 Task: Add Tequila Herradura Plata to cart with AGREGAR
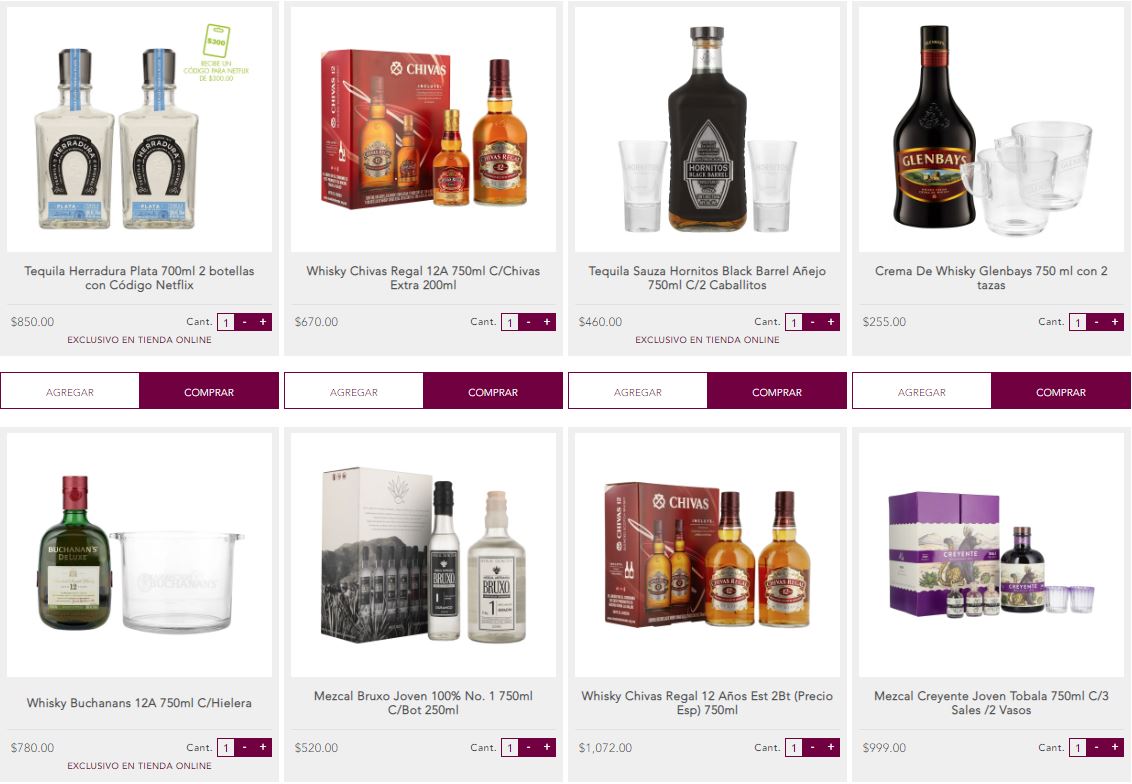(70, 392)
